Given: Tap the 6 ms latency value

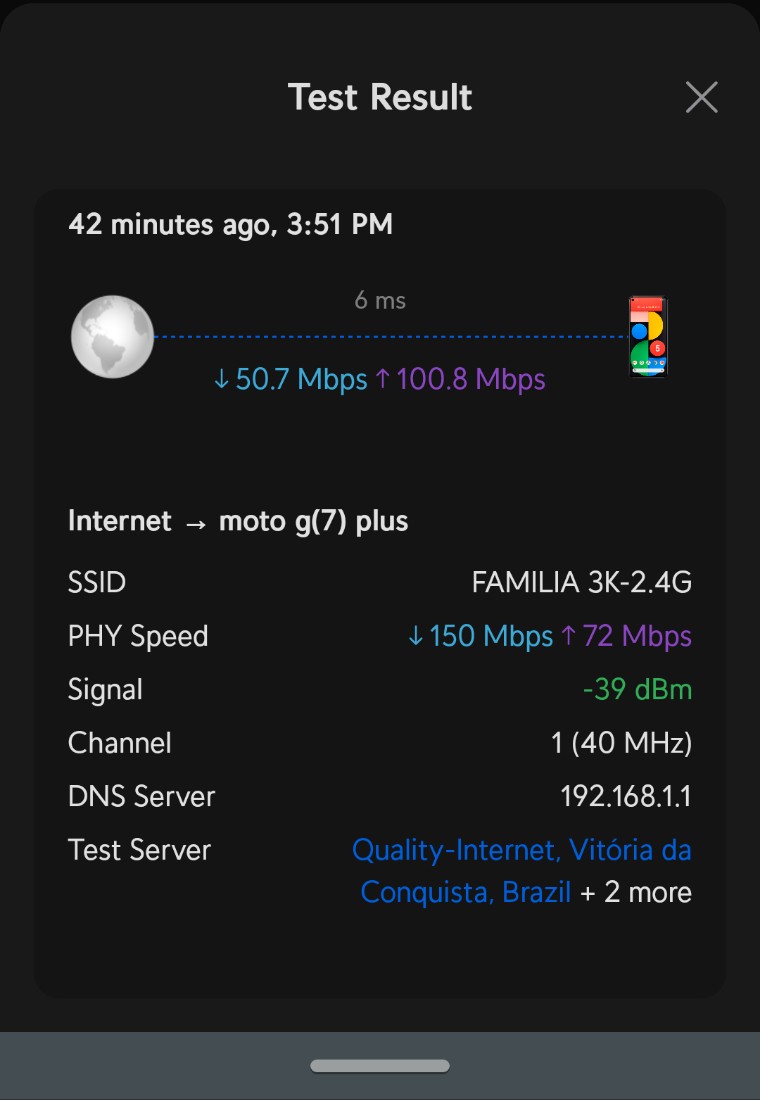Looking at the screenshot, I should (380, 300).
